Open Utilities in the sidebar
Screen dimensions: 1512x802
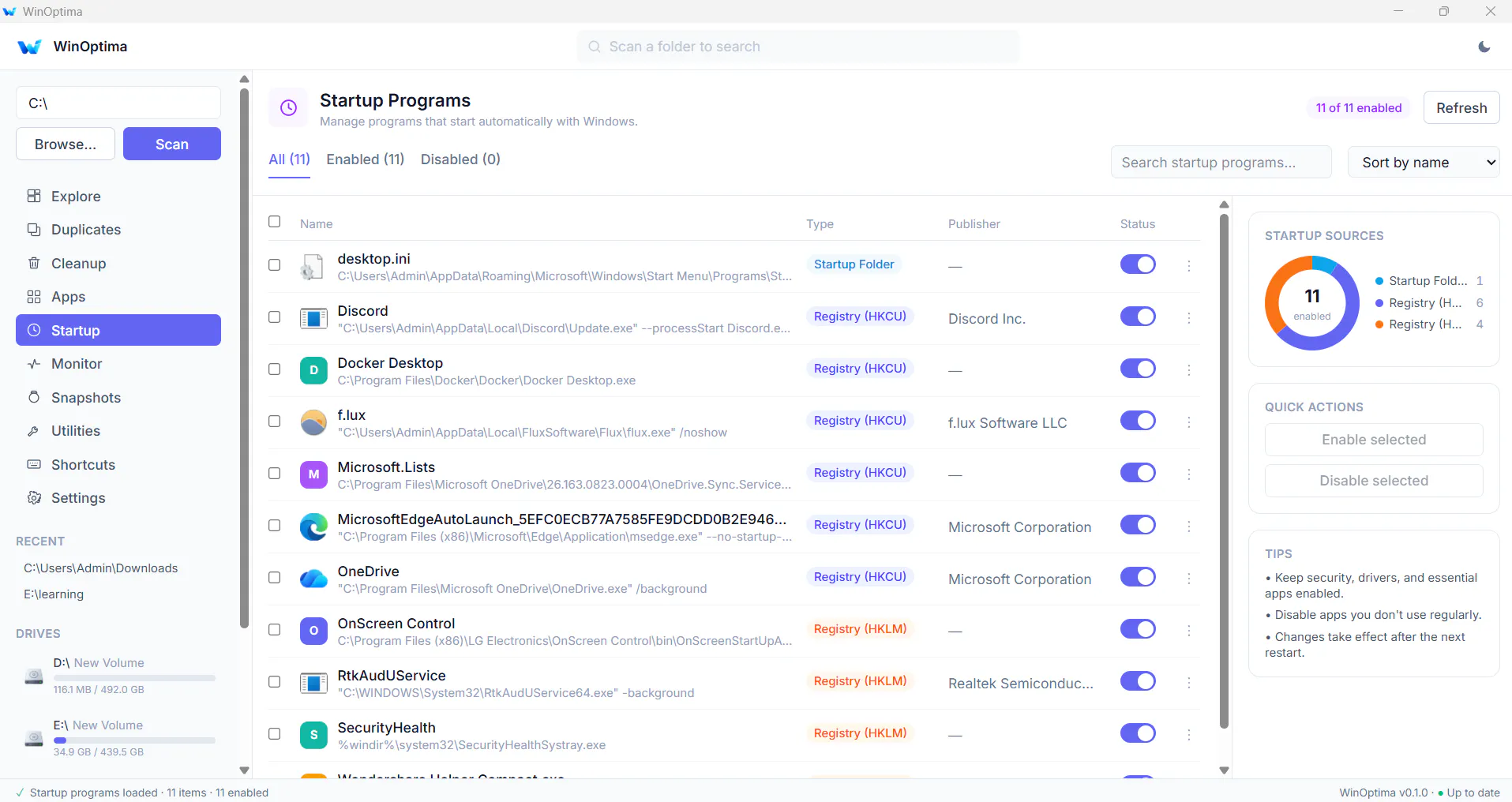[x=118, y=431]
